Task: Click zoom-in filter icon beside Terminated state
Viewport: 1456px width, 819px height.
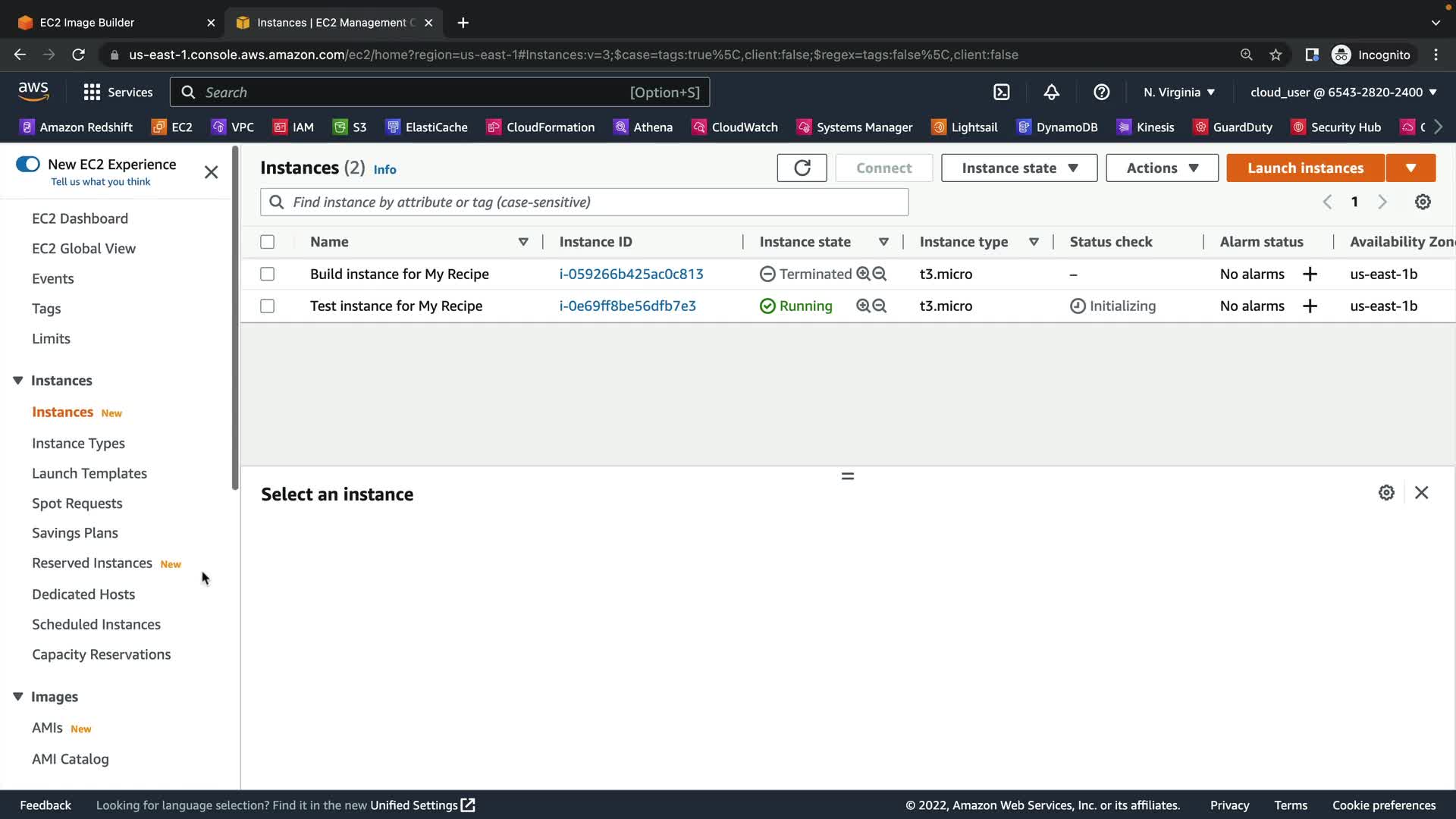Action: (863, 274)
